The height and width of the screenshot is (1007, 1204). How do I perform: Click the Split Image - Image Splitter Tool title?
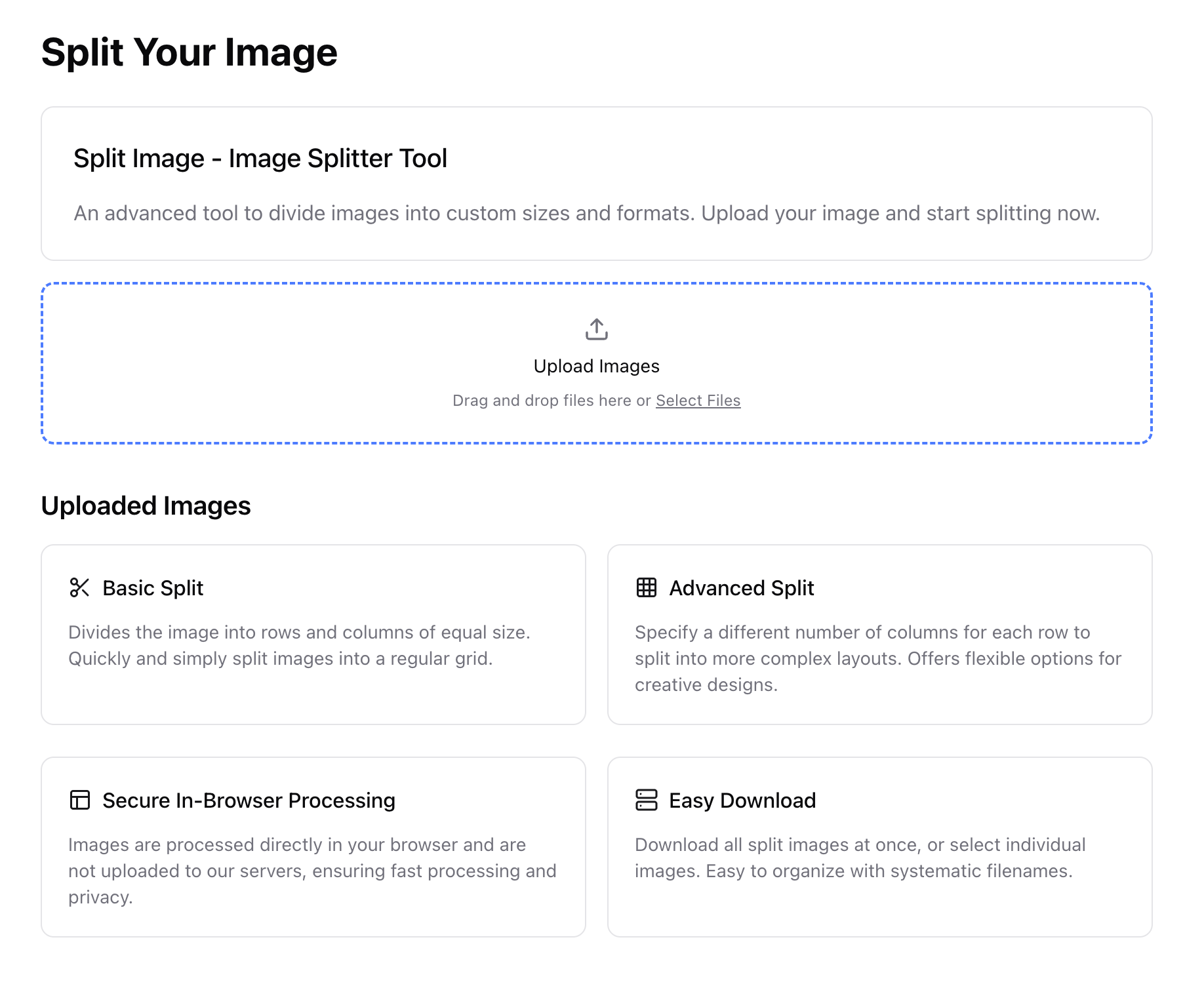[260, 157]
